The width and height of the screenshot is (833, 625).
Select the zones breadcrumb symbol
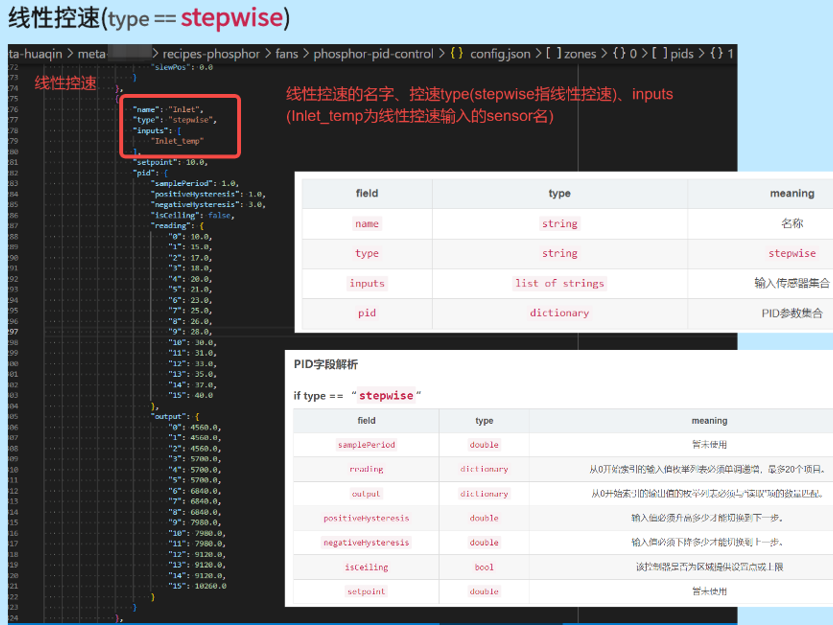580,54
